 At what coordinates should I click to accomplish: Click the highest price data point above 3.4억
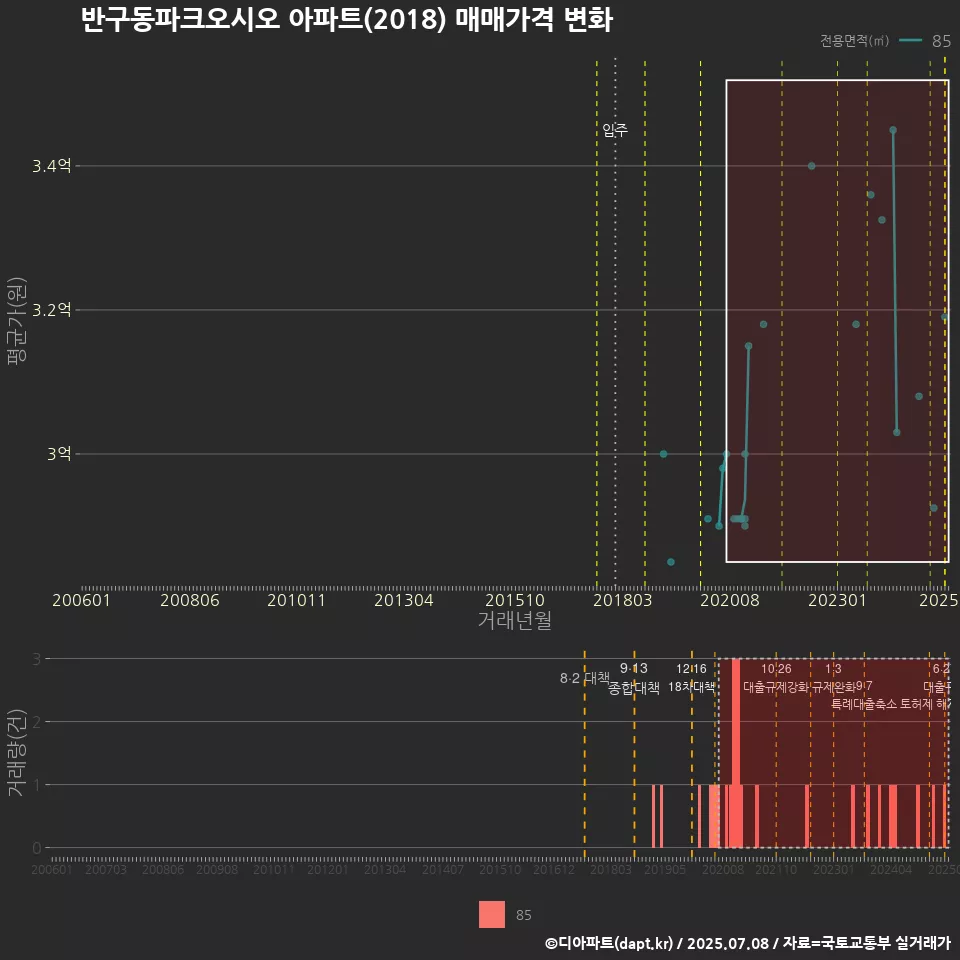click(893, 130)
